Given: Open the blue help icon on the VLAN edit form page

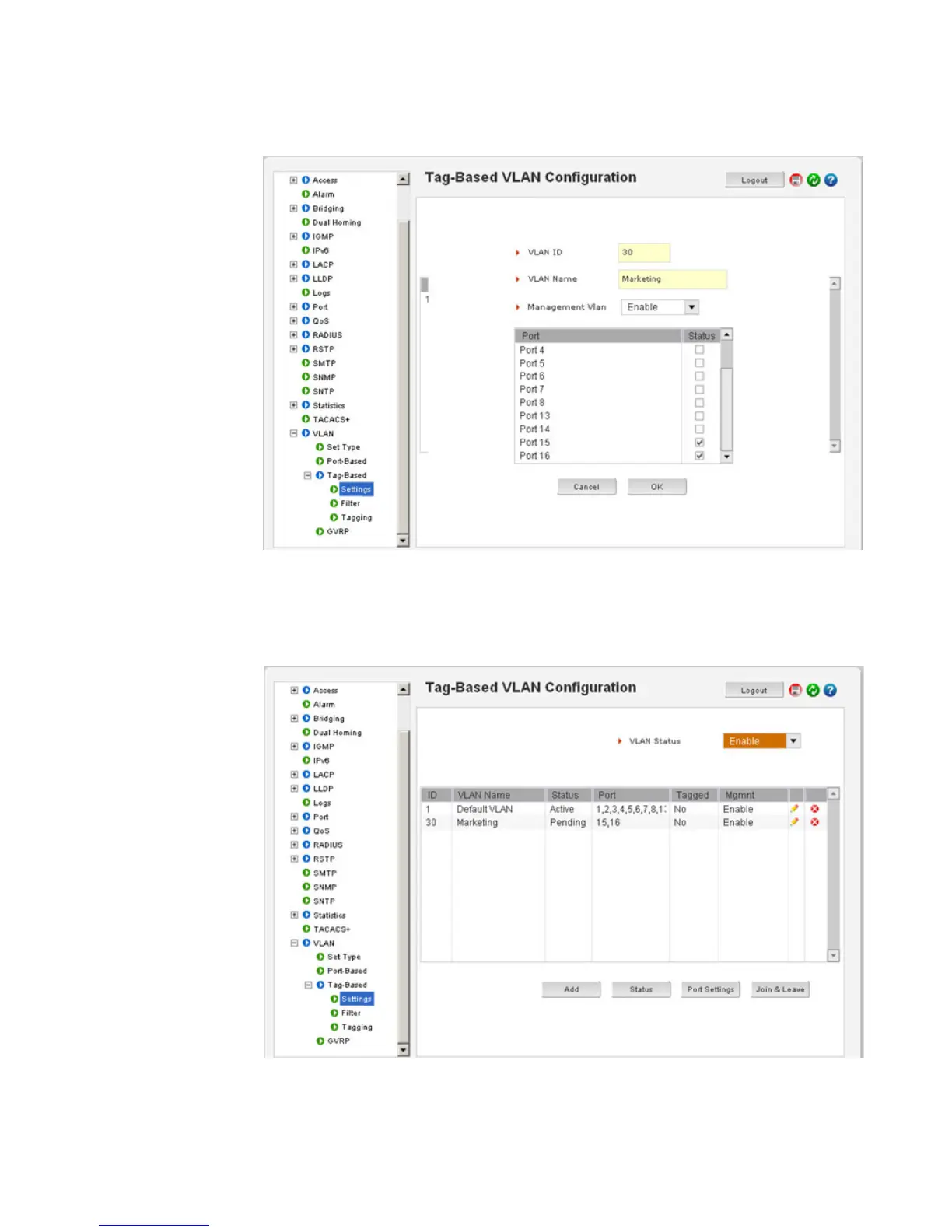Looking at the screenshot, I should [831, 180].
